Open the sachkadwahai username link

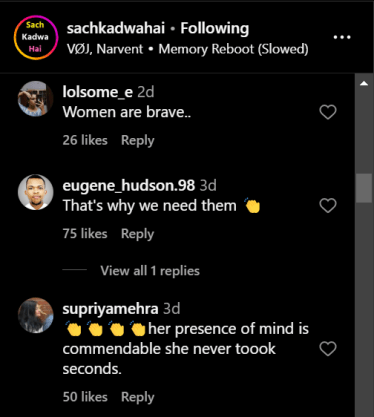116,28
